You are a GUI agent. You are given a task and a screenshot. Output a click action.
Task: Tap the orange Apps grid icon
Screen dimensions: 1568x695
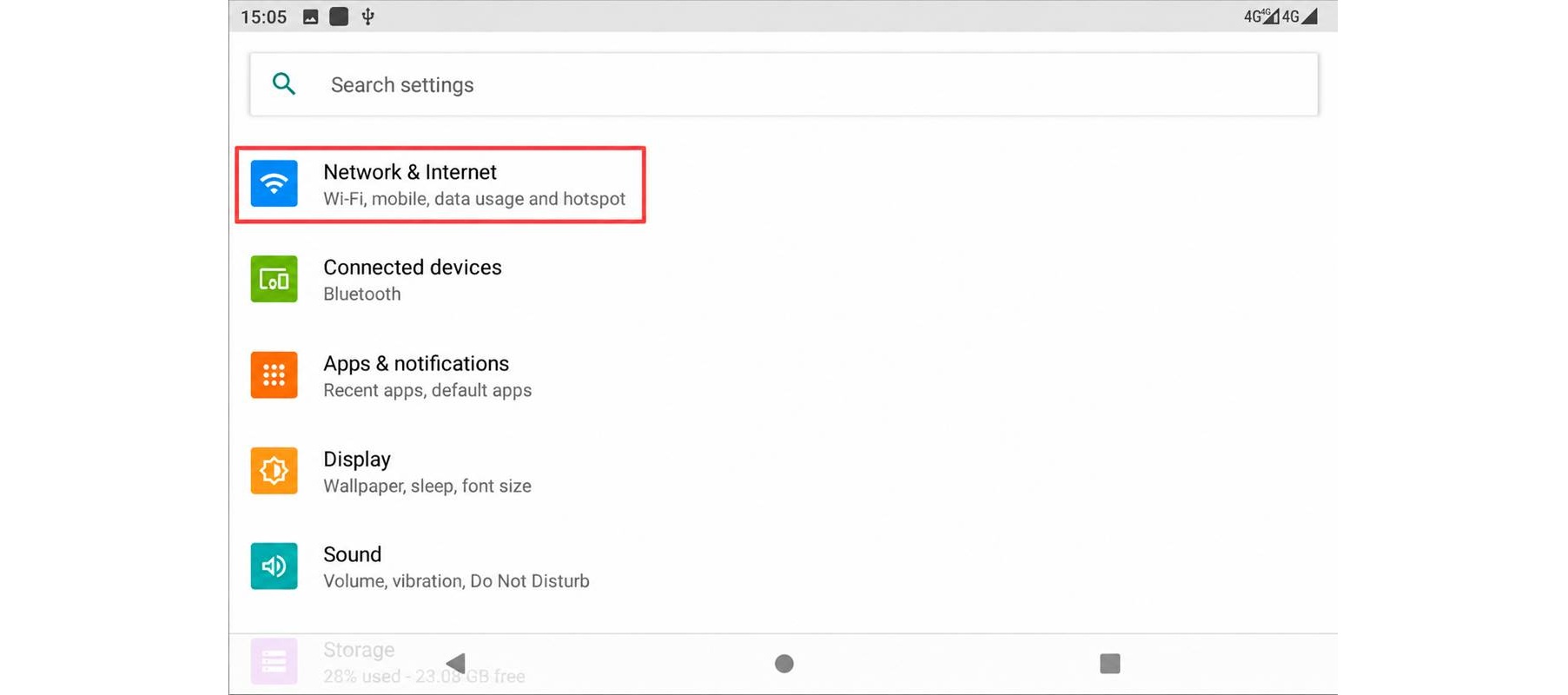tap(274, 374)
